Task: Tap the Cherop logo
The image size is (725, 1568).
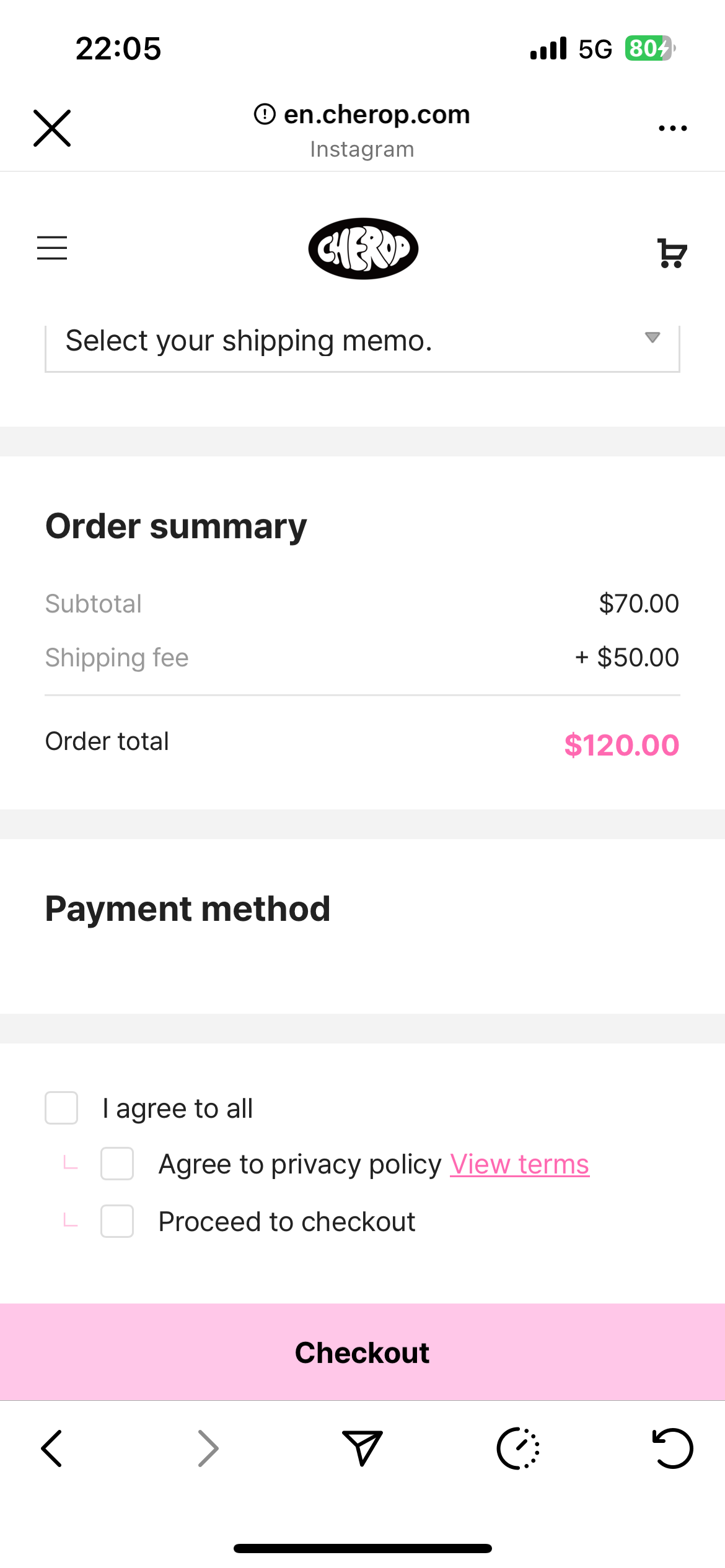Action: [x=363, y=249]
